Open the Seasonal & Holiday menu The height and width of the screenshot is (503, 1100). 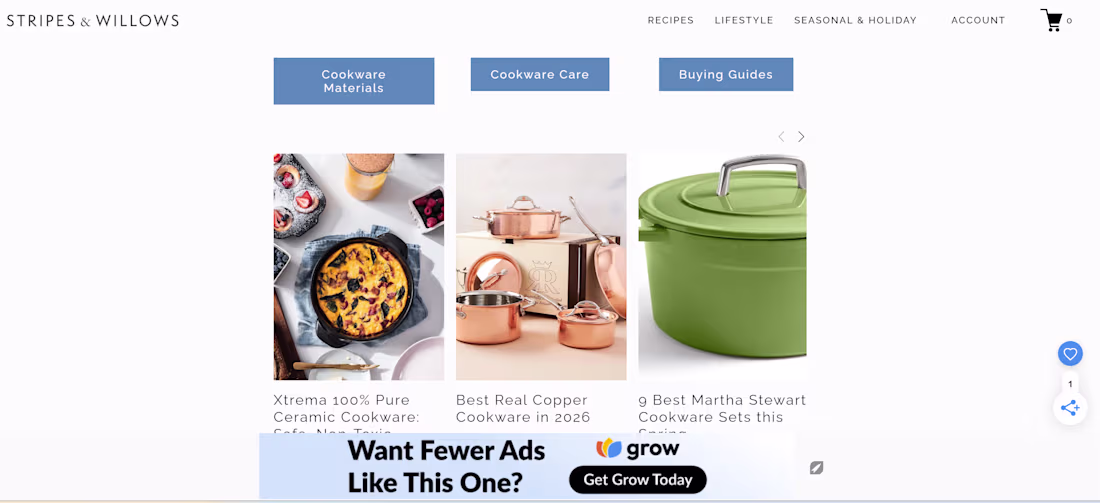coord(855,20)
